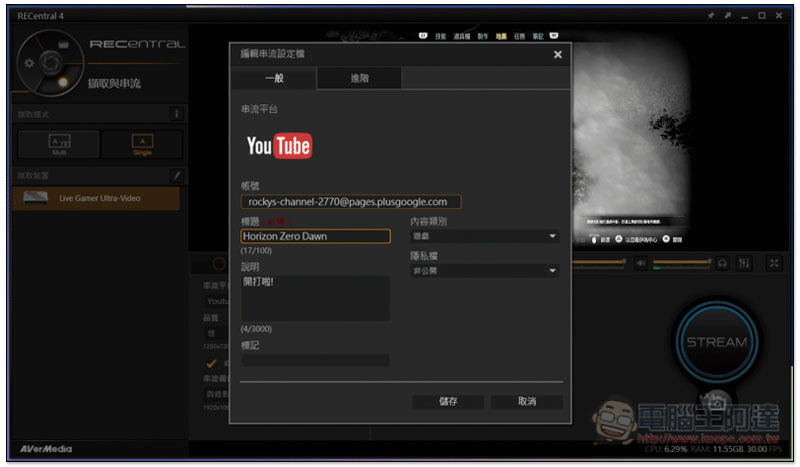The width and height of the screenshot is (800, 467).
Task: Click the second pin icon in title bar
Action: click(x=728, y=16)
